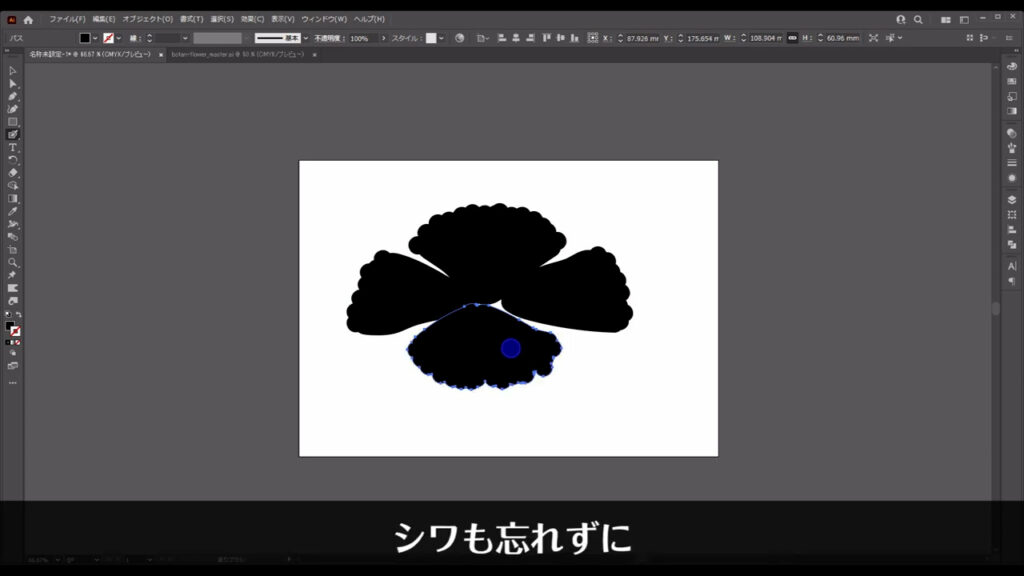Open the Search magnifier in title bar
Viewport: 1024px width, 576px height.
918,20
